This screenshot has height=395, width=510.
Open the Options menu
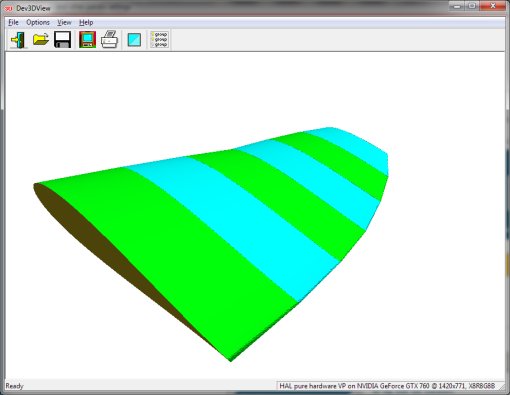pos(38,22)
